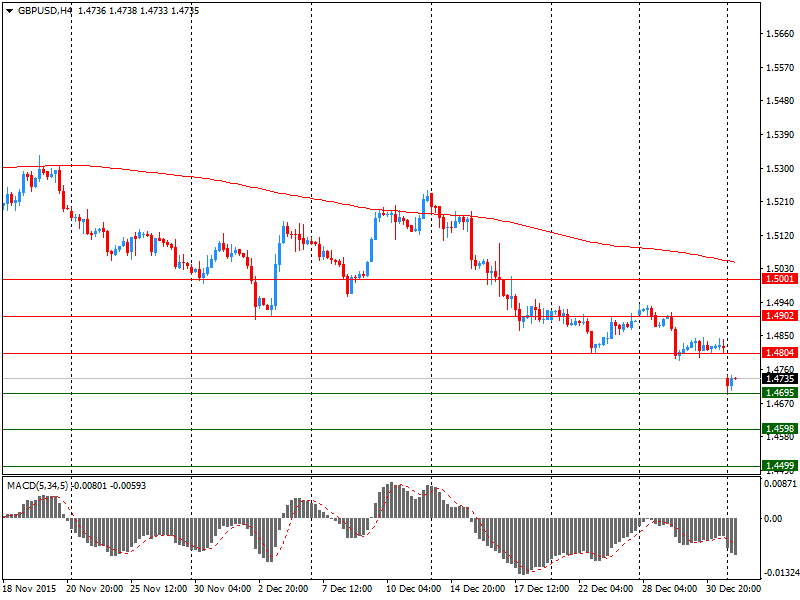800x600 pixels.
Task: Click the 17 Dec 12:00 time label
Action: pos(542,588)
